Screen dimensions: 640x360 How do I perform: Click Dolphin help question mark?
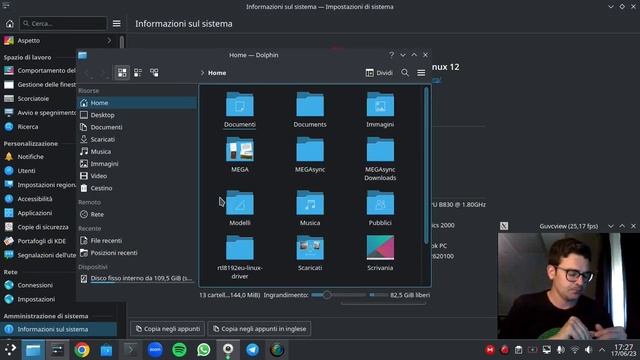click(391, 55)
